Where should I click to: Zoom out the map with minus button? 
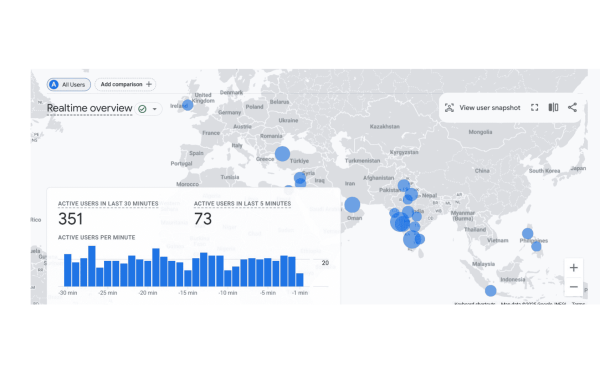click(574, 287)
